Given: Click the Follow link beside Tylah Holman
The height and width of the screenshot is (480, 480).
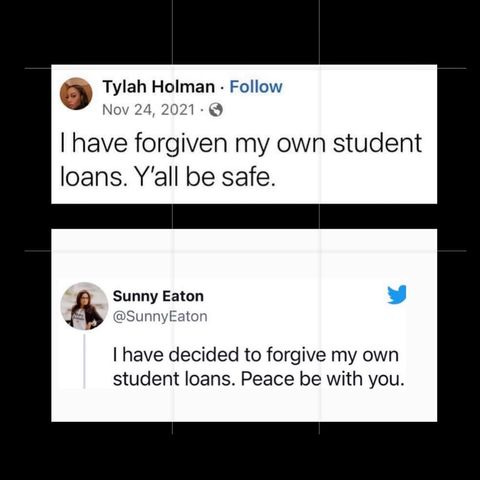Looking at the screenshot, I should coord(256,87).
